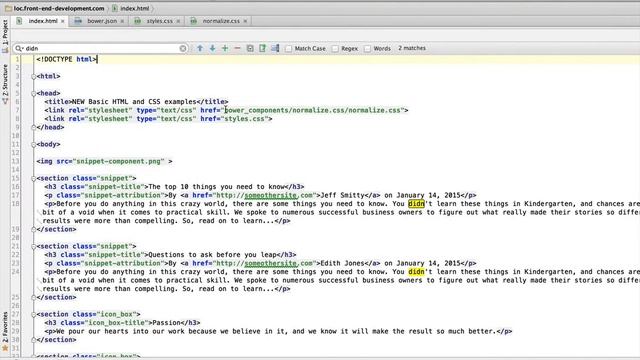640x360 pixels.
Task: Click 'The top 10 things you need to know' heading
Action: click(216, 187)
